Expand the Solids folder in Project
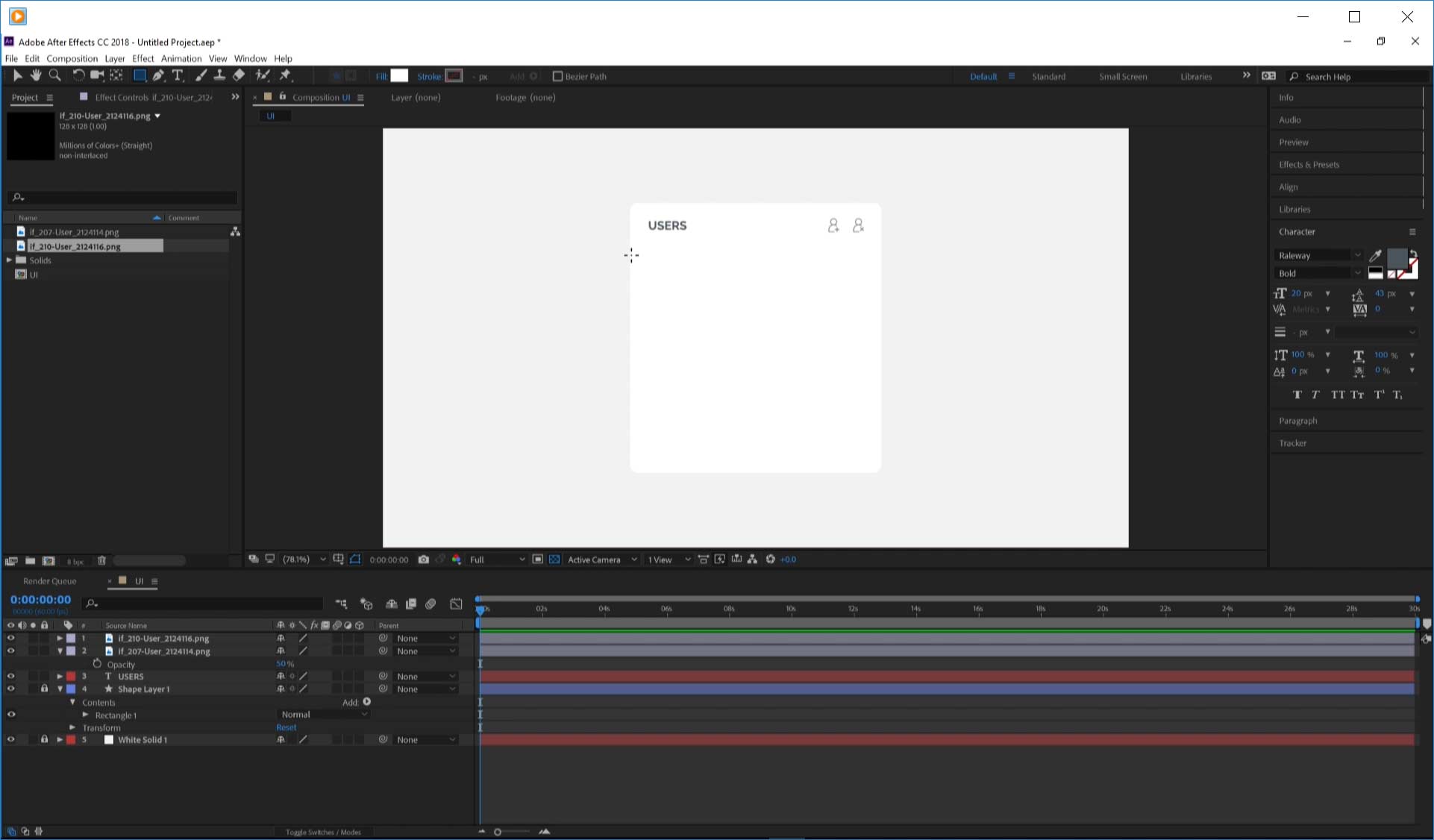The width and height of the screenshot is (1434, 840). coord(9,260)
